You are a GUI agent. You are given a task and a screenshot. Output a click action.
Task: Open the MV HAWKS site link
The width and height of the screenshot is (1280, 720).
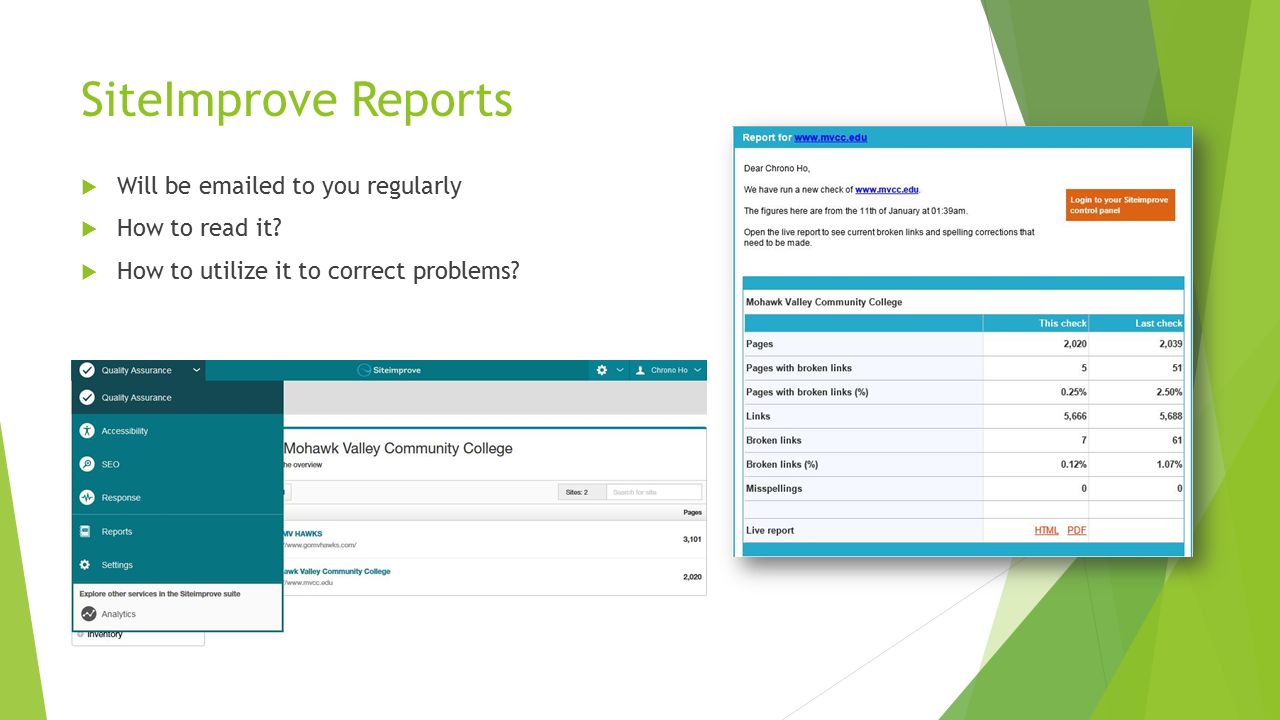(302, 533)
